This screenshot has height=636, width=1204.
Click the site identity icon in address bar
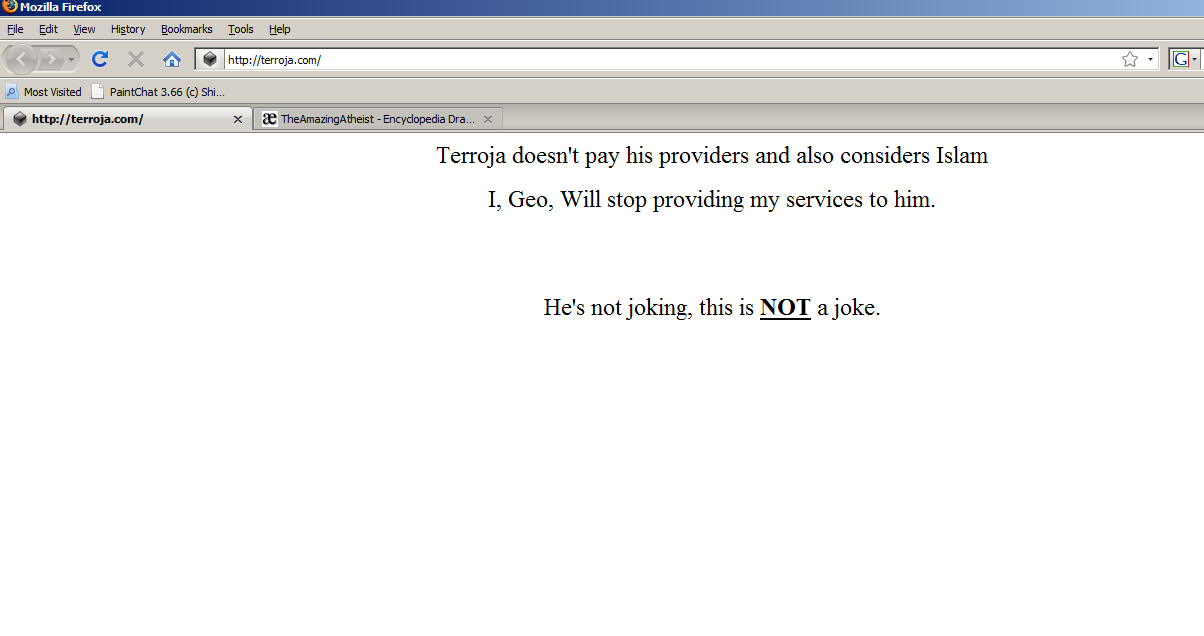209,59
